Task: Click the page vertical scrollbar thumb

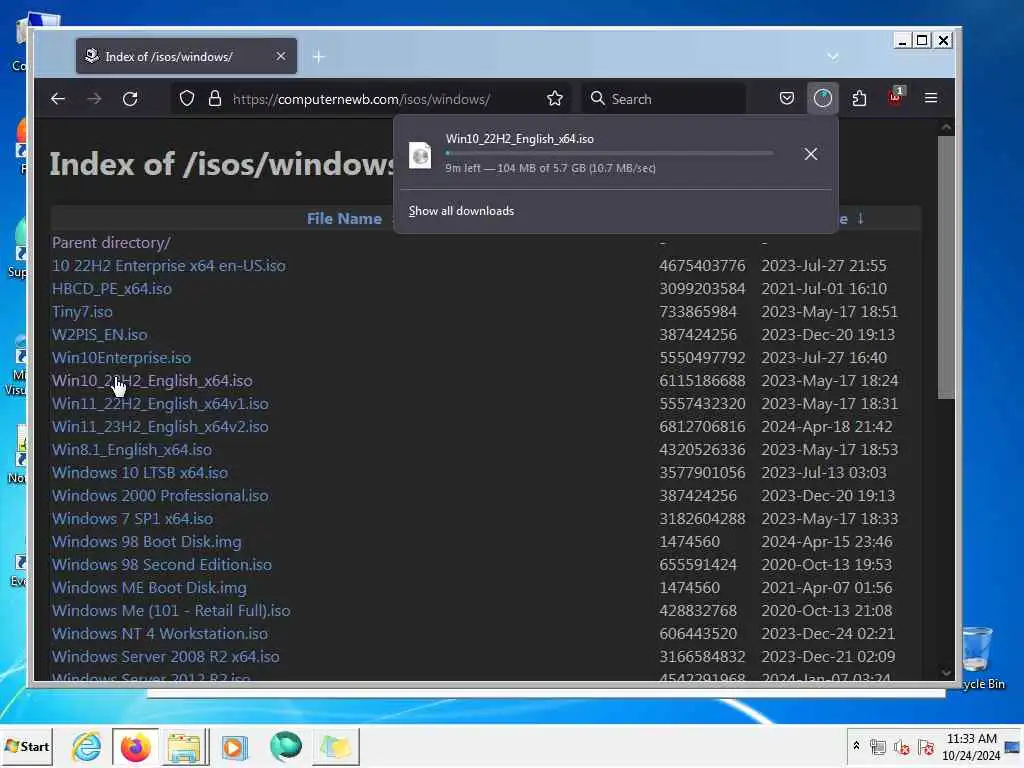Action: tap(946, 266)
